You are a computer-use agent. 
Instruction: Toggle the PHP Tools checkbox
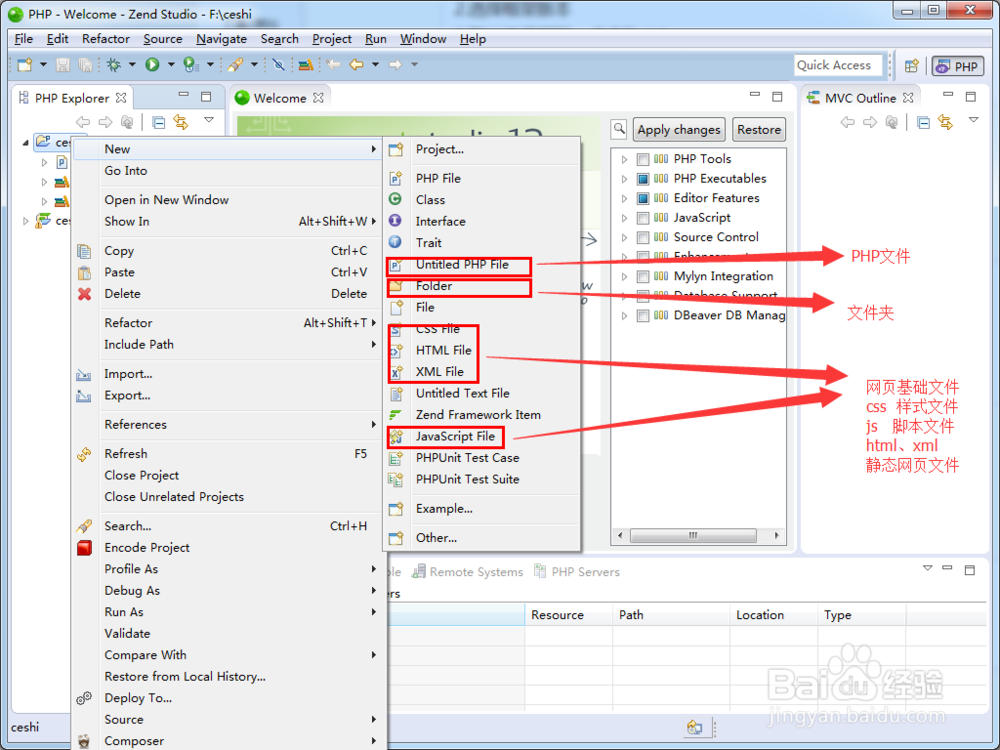643,159
